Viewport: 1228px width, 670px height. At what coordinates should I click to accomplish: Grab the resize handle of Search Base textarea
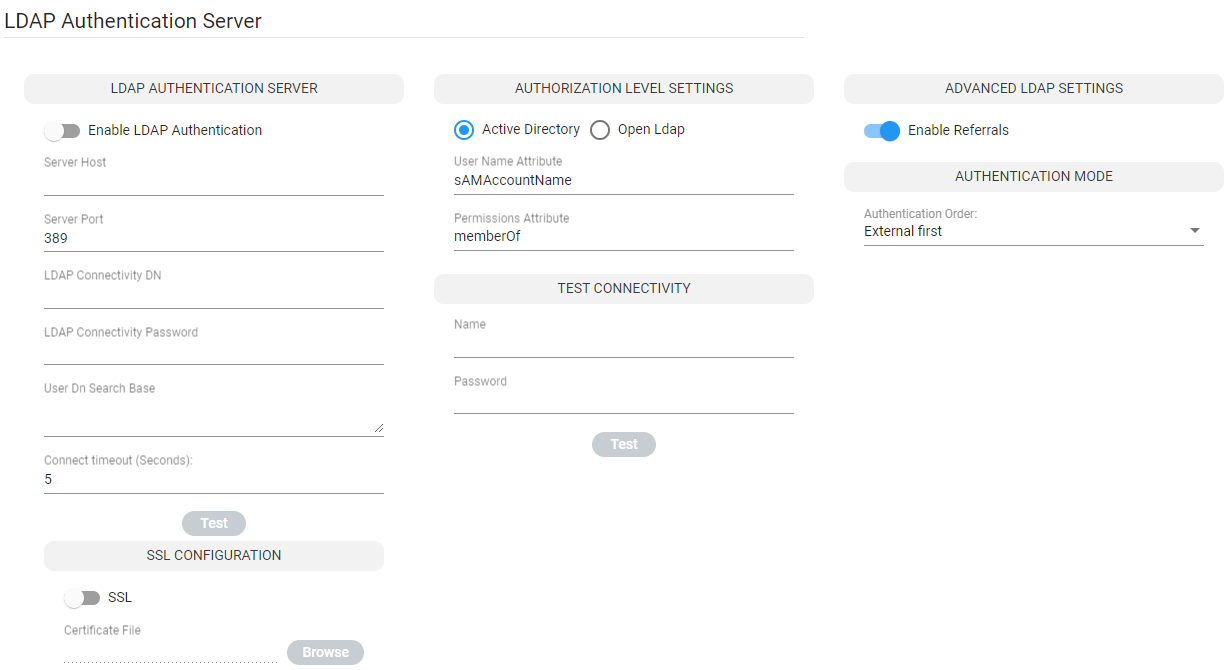[x=379, y=428]
